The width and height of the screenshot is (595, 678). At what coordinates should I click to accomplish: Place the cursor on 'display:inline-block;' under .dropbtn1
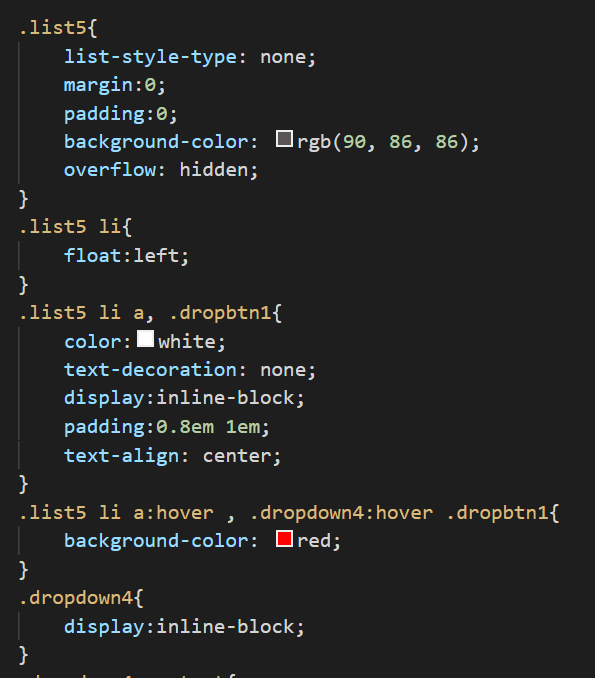tap(184, 398)
